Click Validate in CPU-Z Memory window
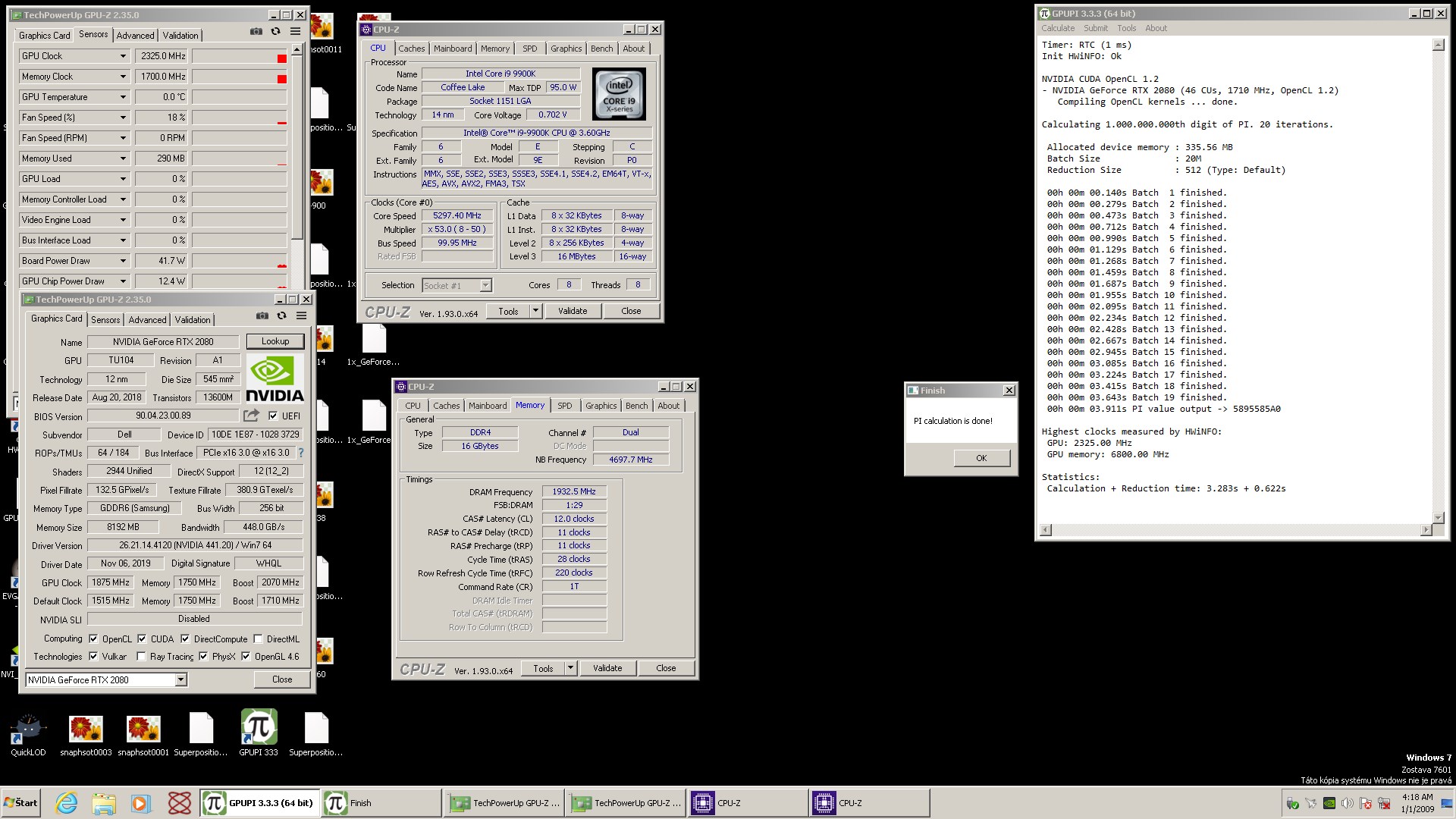 pyautogui.click(x=607, y=668)
